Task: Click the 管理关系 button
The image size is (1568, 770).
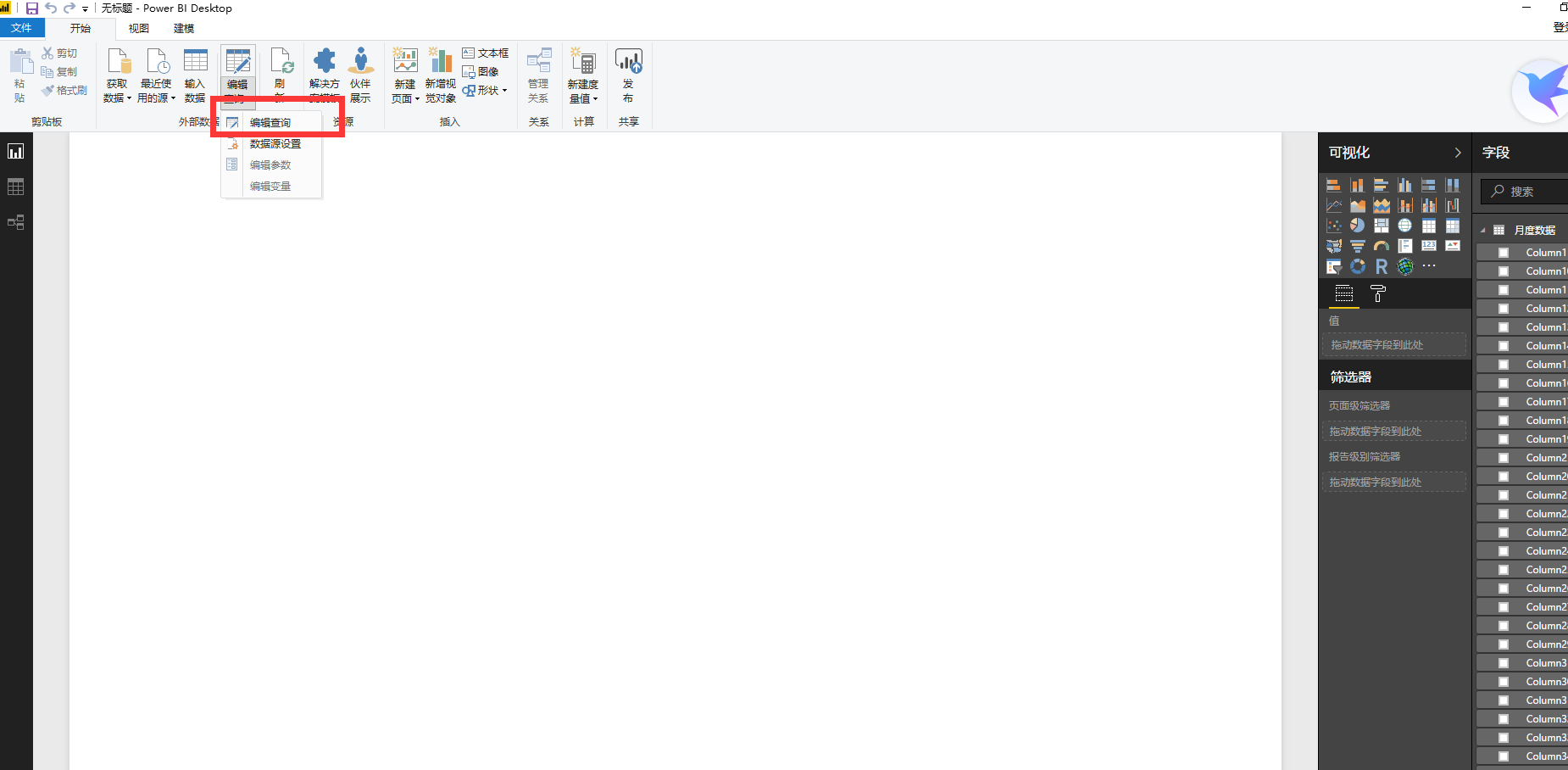Action: (x=538, y=75)
